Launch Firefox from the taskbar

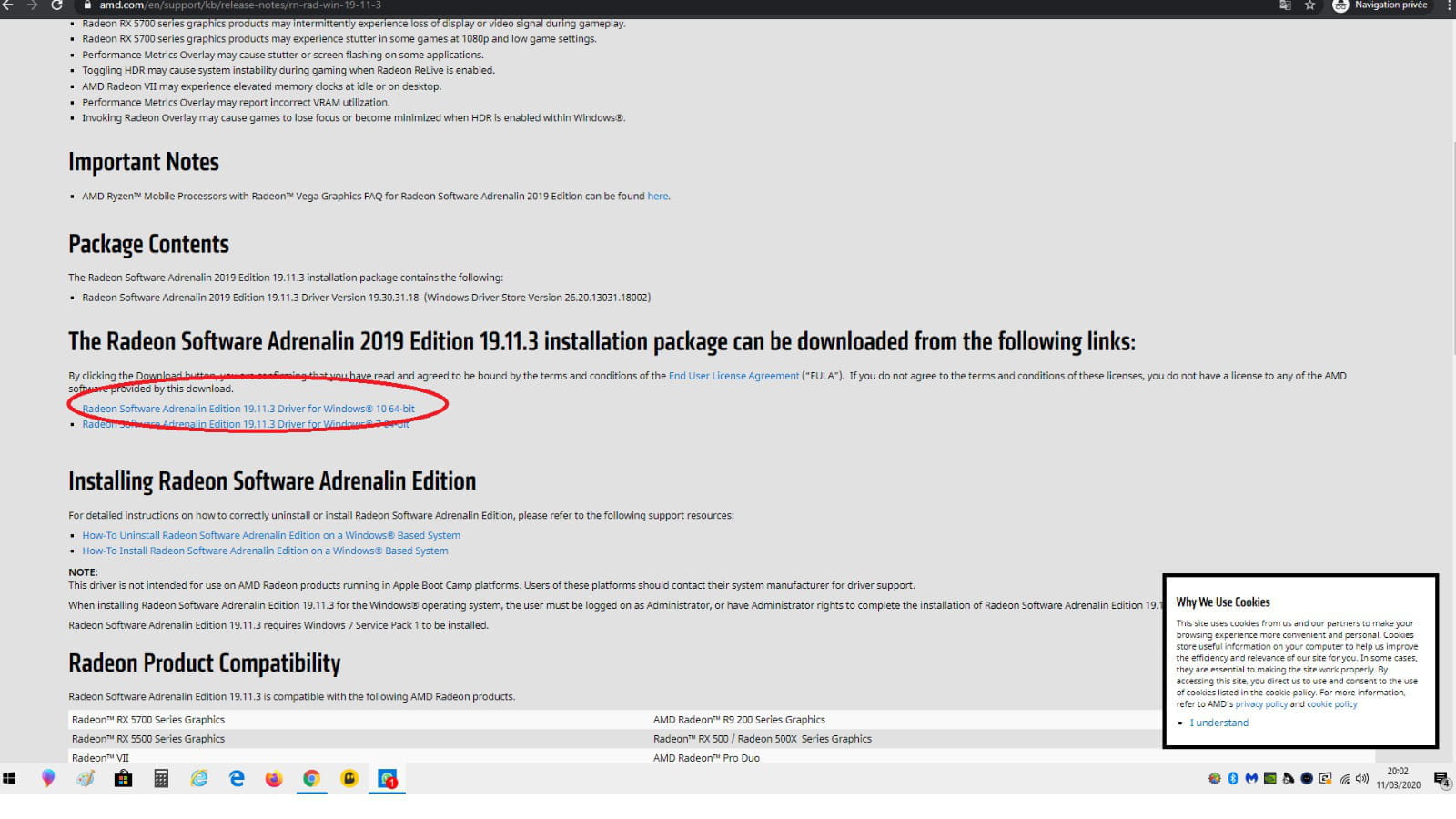pyautogui.click(x=274, y=778)
